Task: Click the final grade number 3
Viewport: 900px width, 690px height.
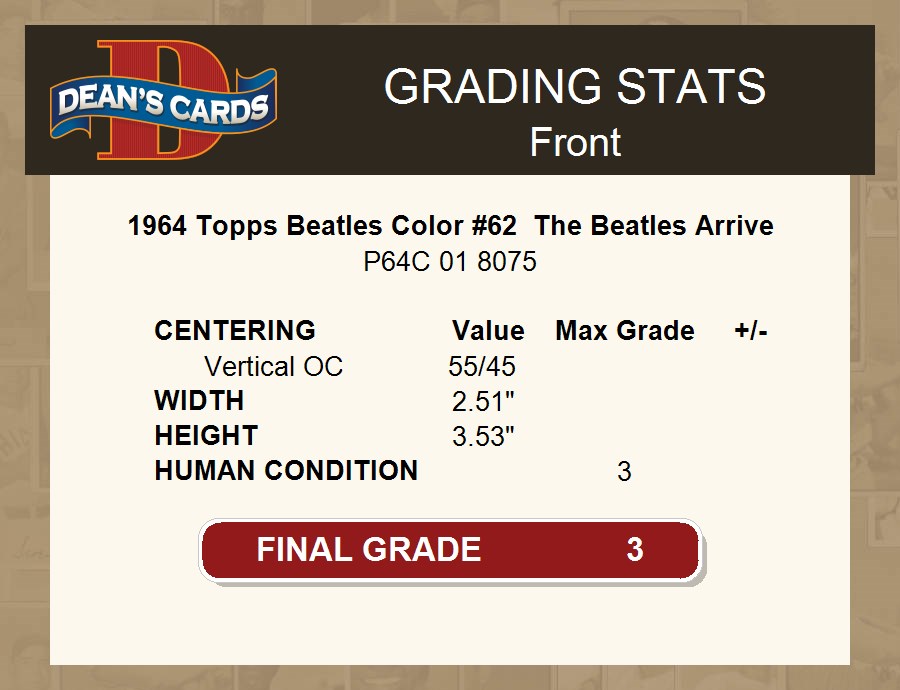Action: click(634, 550)
